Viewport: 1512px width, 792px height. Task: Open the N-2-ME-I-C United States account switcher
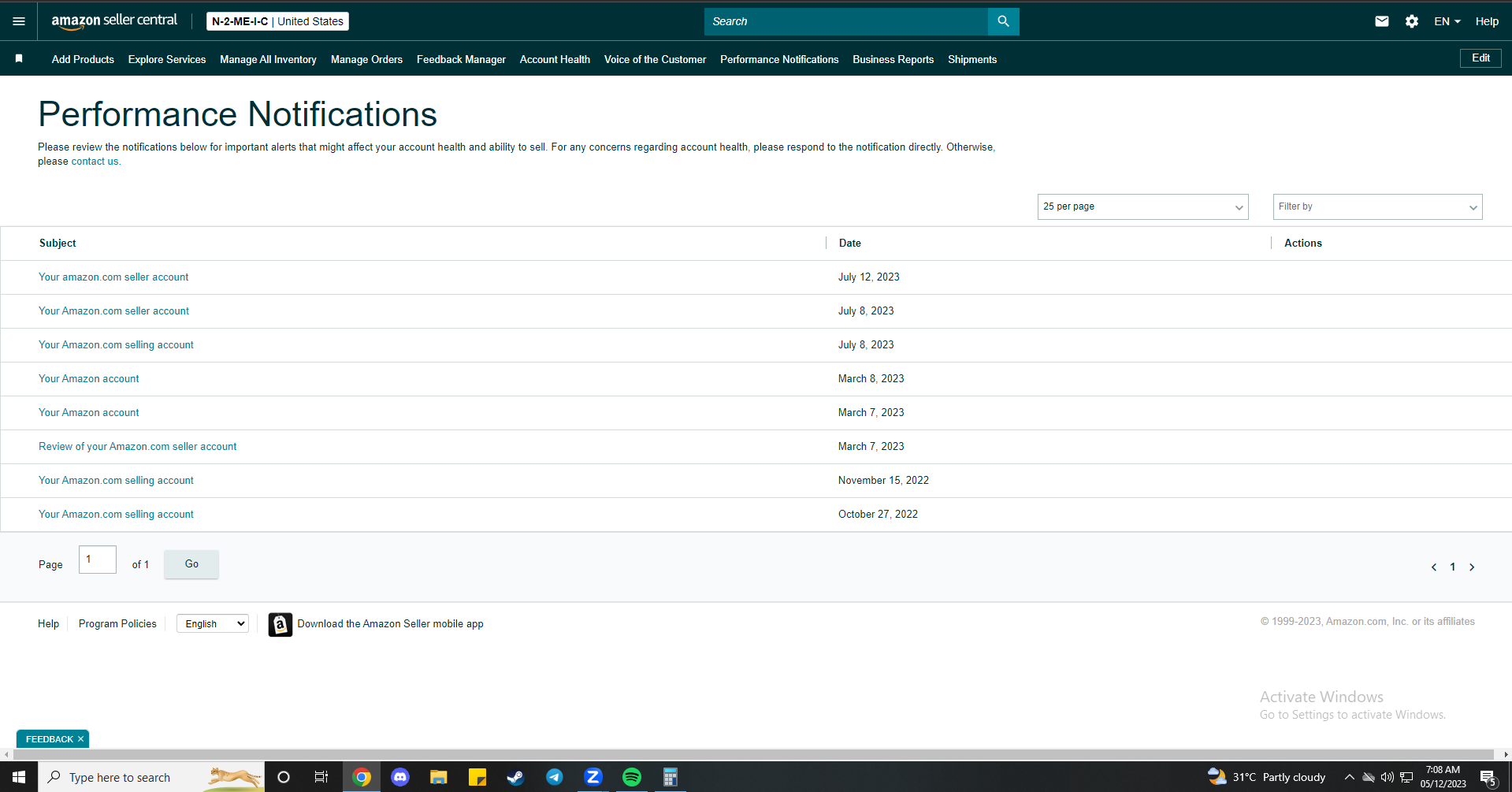click(x=277, y=21)
